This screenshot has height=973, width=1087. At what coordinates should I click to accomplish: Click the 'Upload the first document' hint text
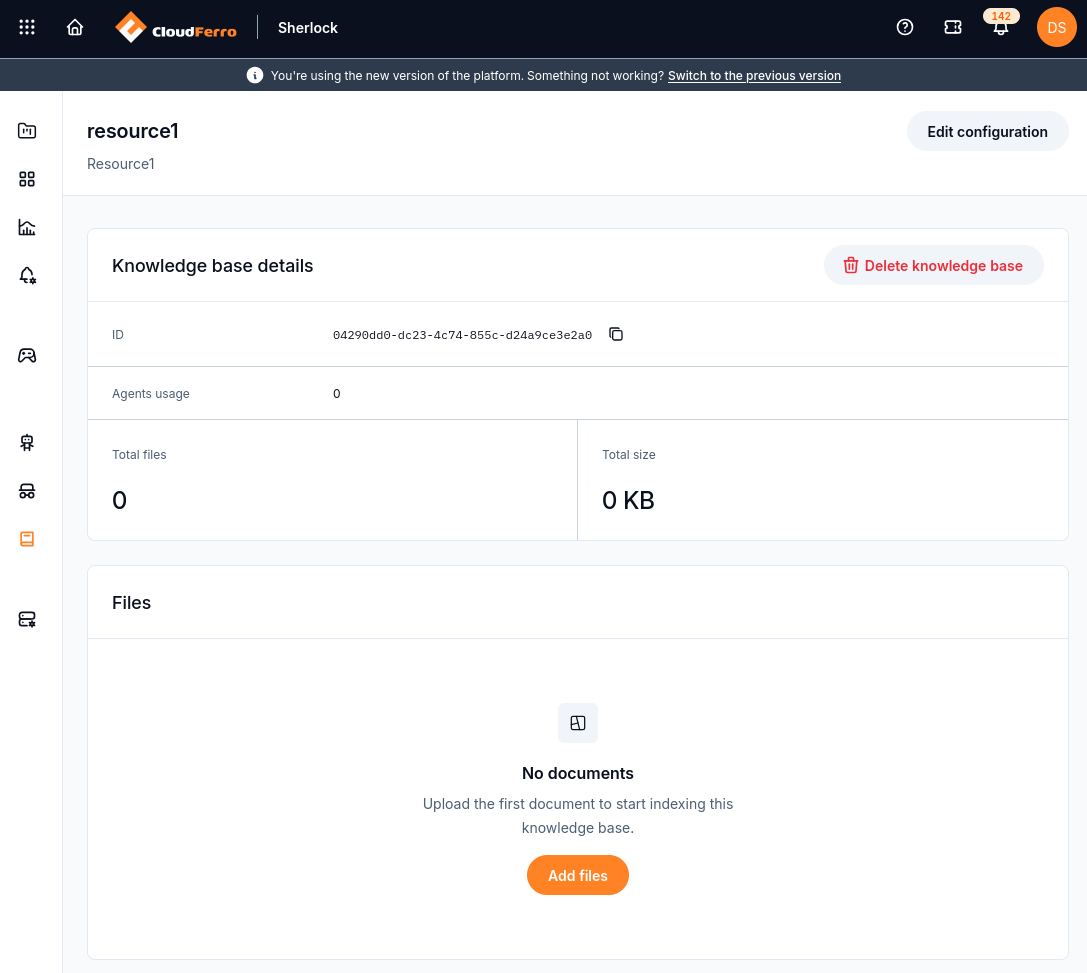578,816
